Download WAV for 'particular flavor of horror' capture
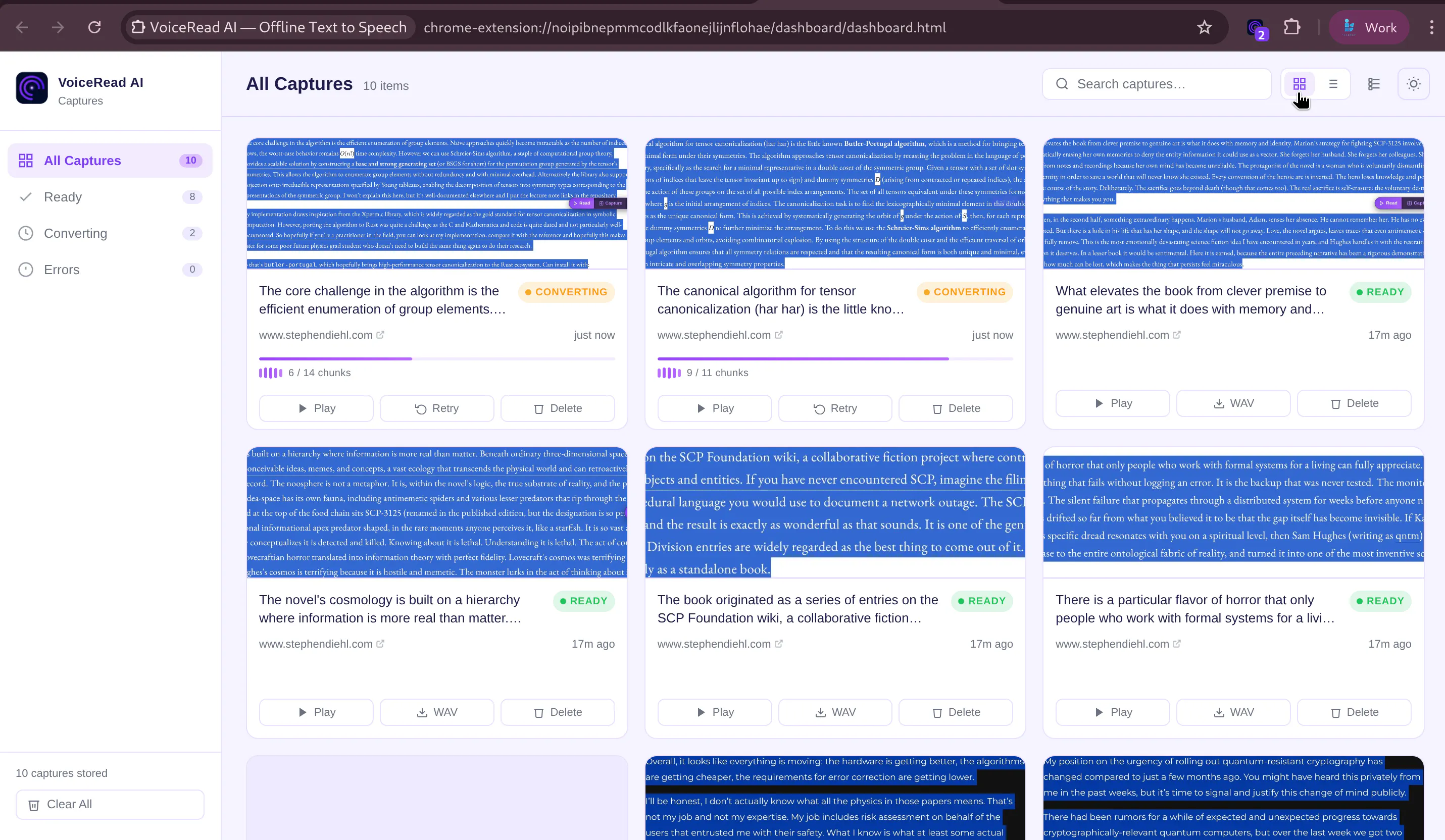This screenshot has width=1445, height=840. (x=1233, y=712)
